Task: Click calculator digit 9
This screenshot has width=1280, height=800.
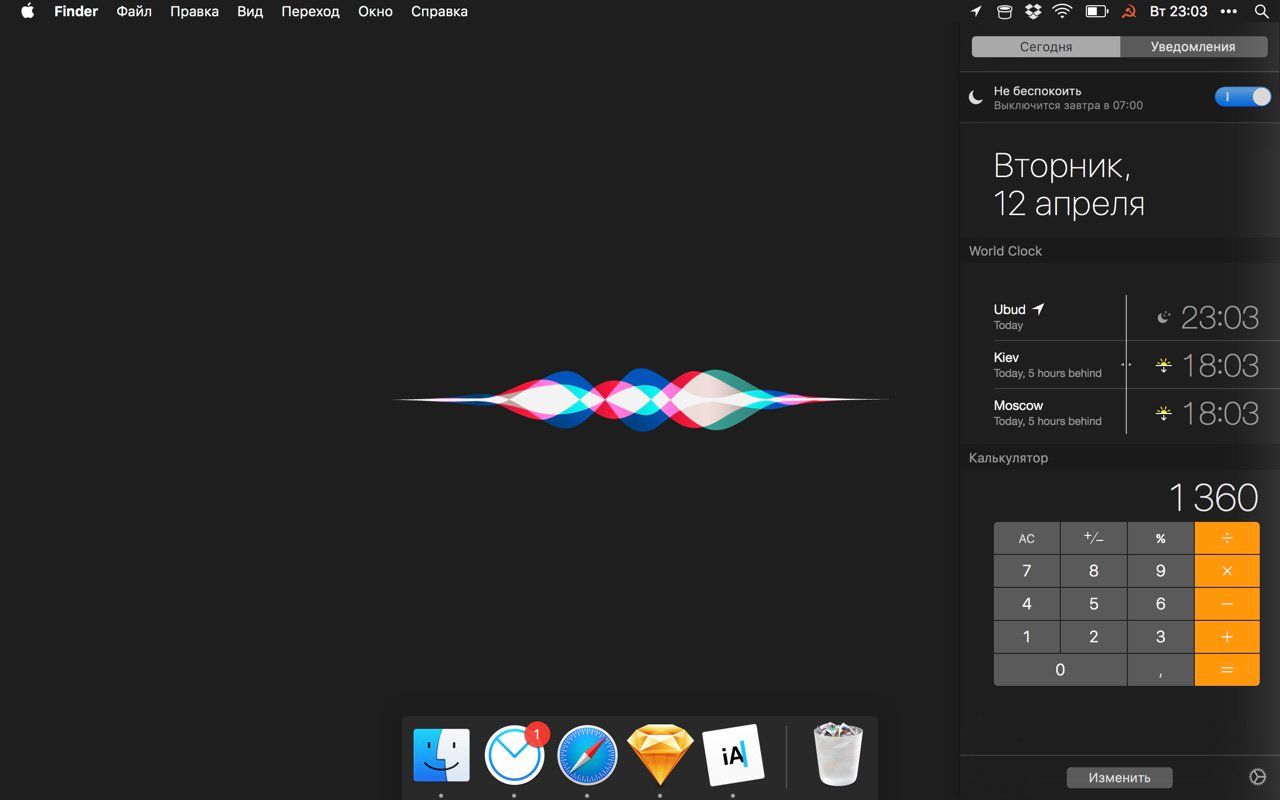Action: click(x=1160, y=571)
